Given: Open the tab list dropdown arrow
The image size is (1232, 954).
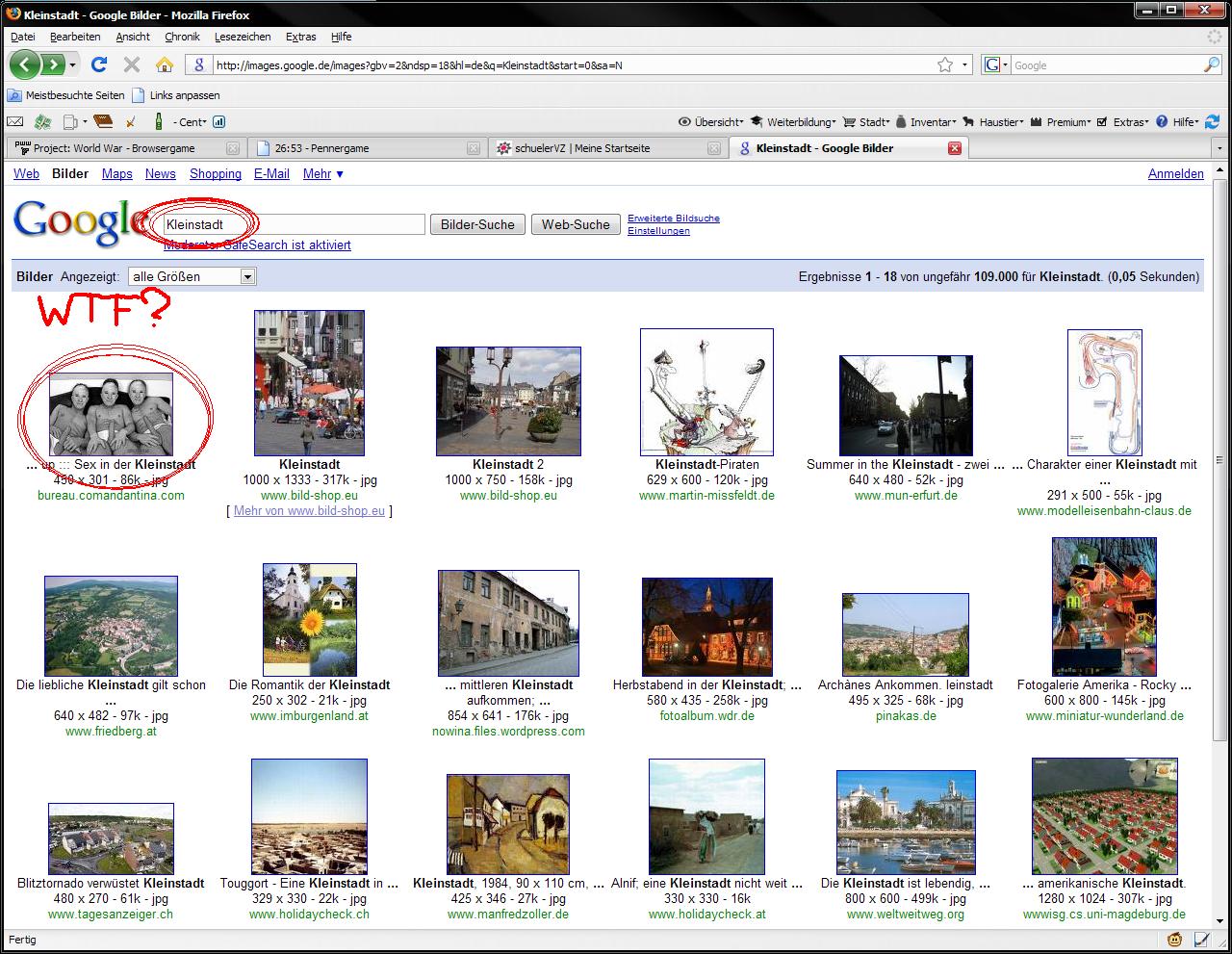Looking at the screenshot, I should [1220, 149].
